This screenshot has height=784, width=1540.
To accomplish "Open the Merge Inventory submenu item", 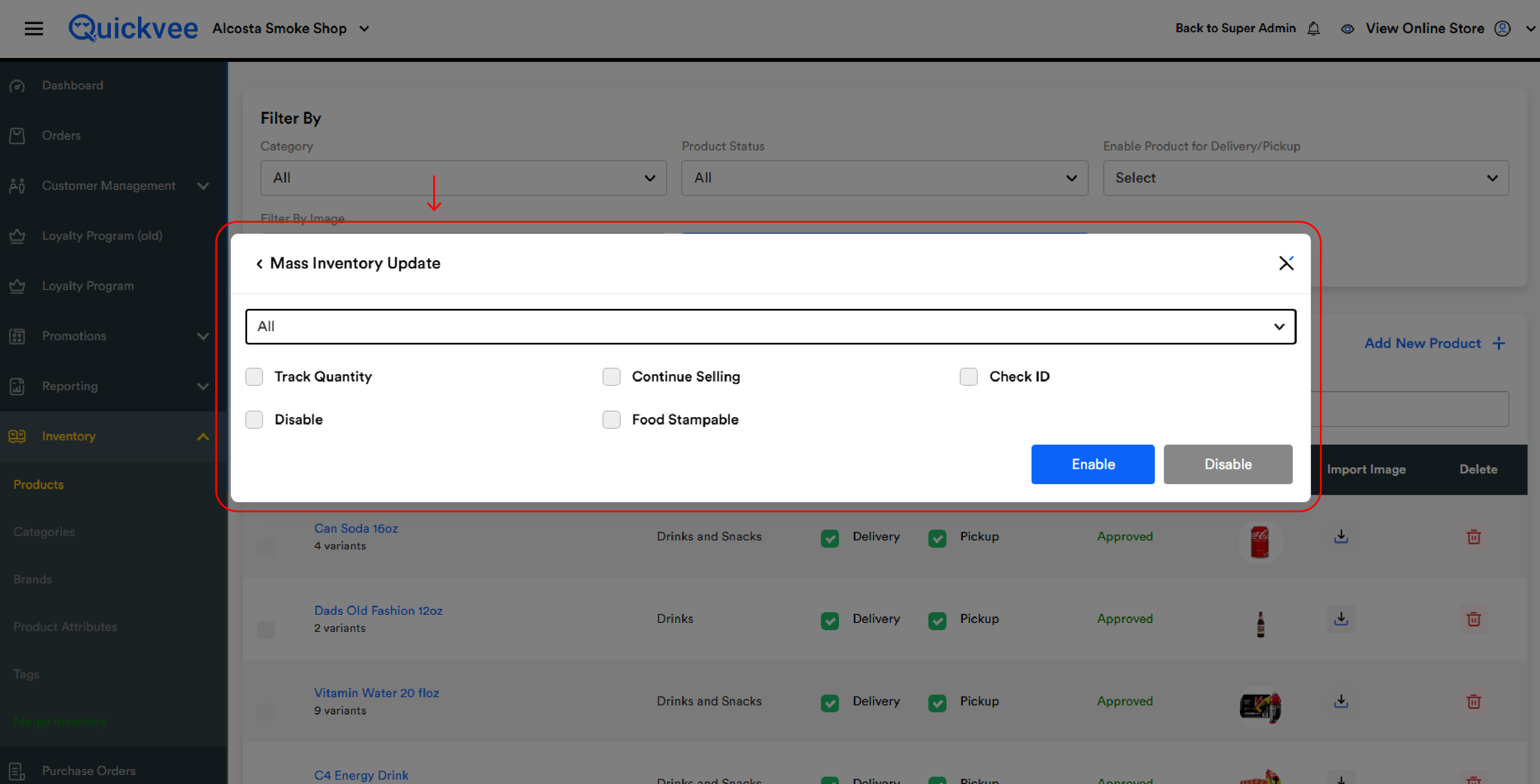I will (x=60, y=721).
